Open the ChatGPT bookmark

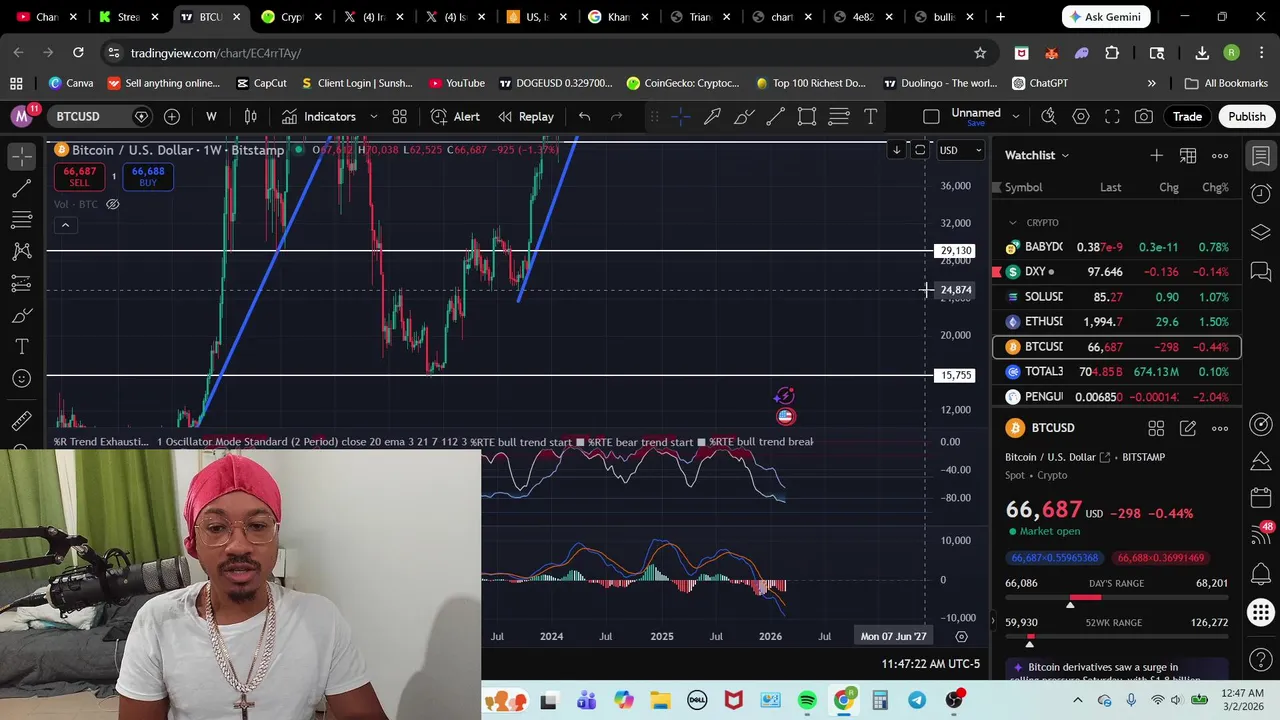(x=1039, y=83)
